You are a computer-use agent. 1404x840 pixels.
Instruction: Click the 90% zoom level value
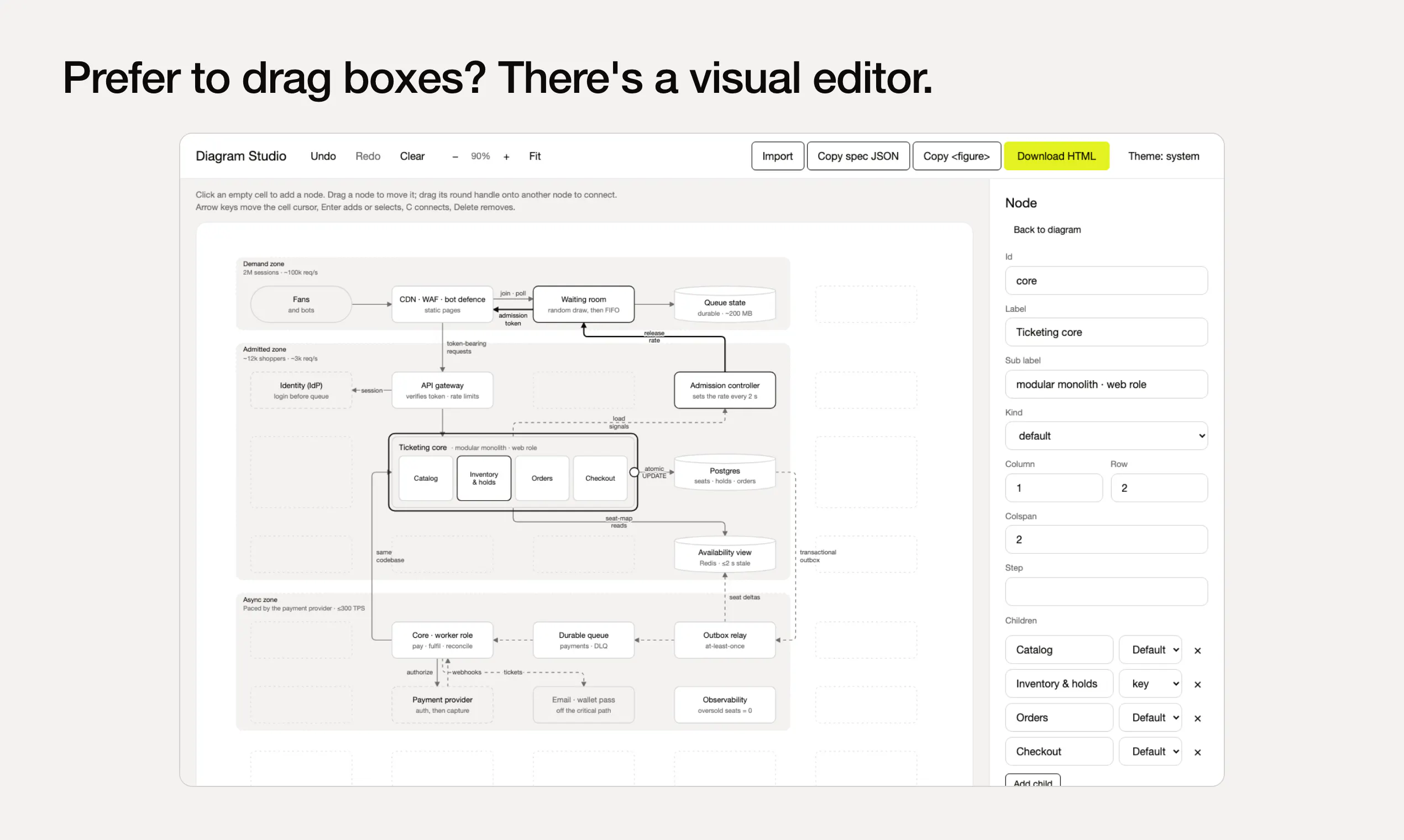(480, 156)
